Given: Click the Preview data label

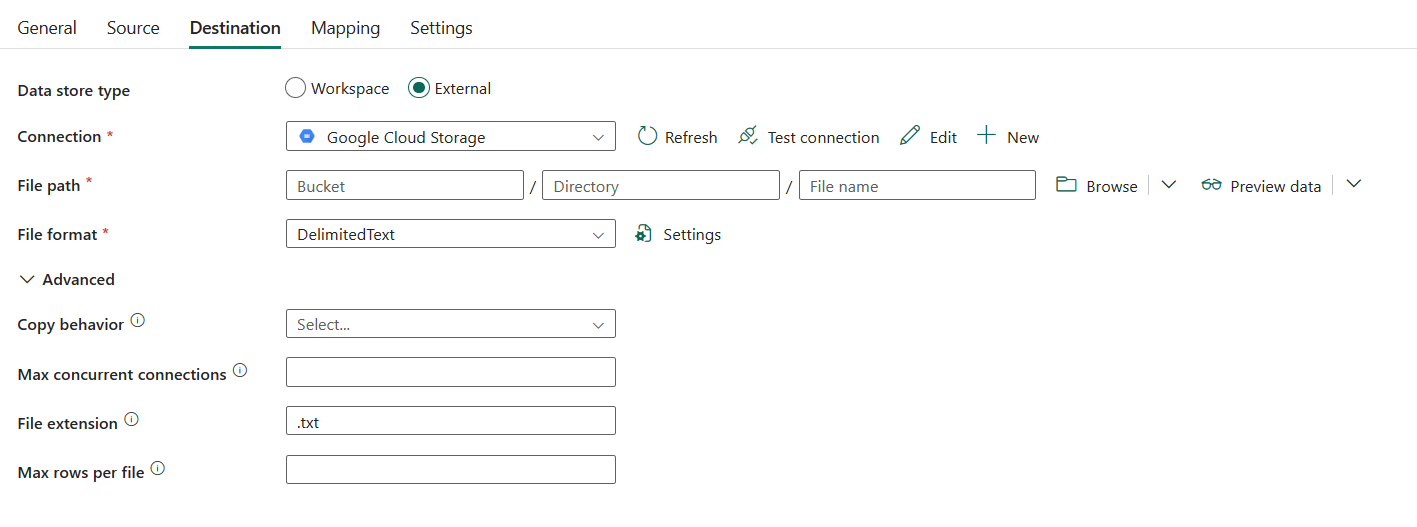Looking at the screenshot, I should tap(1276, 187).
